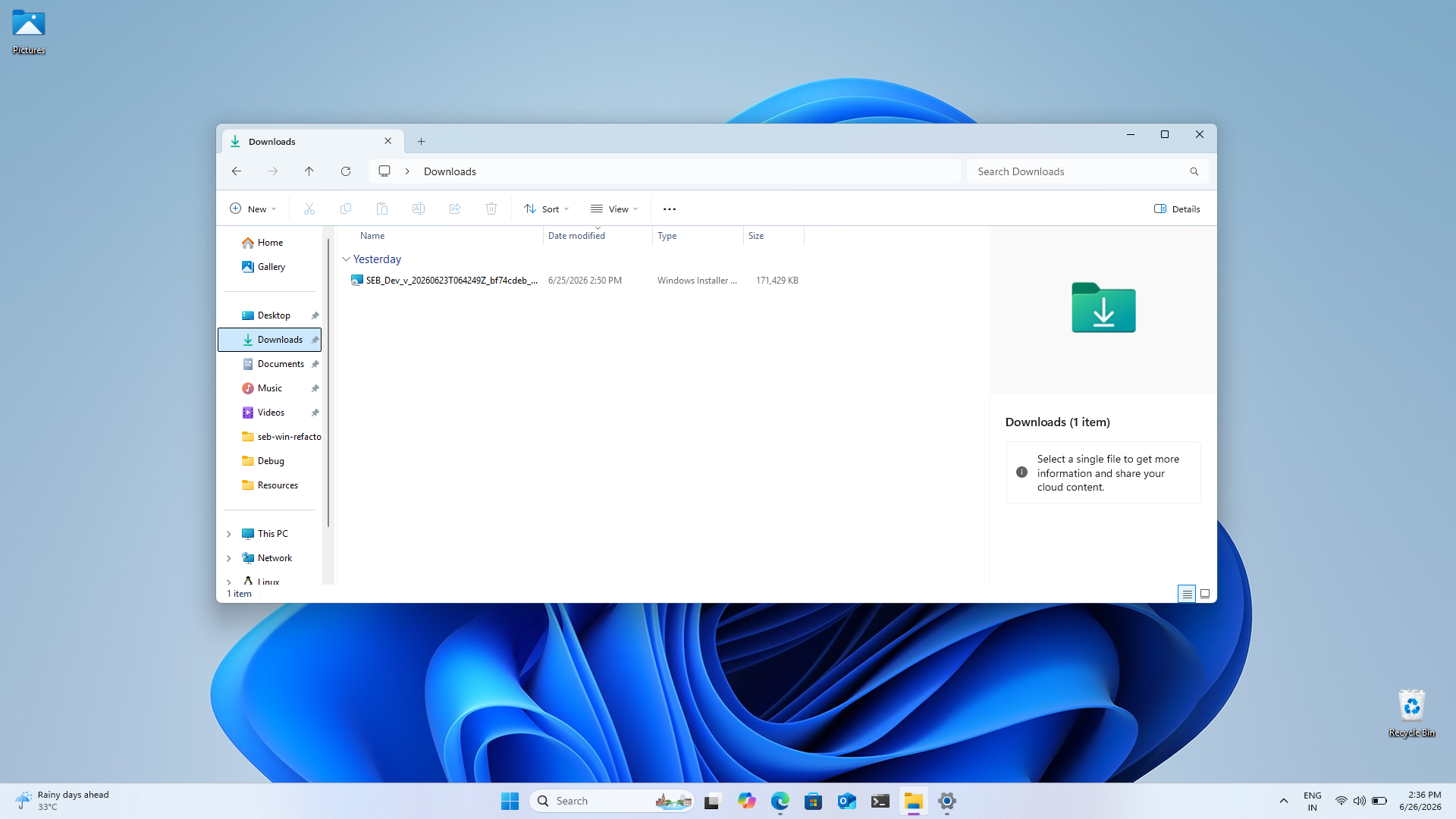Image resolution: width=1456 pixels, height=819 pixels.
Task: Unpin Videos using its pin icon
Action: pos(315,413)
